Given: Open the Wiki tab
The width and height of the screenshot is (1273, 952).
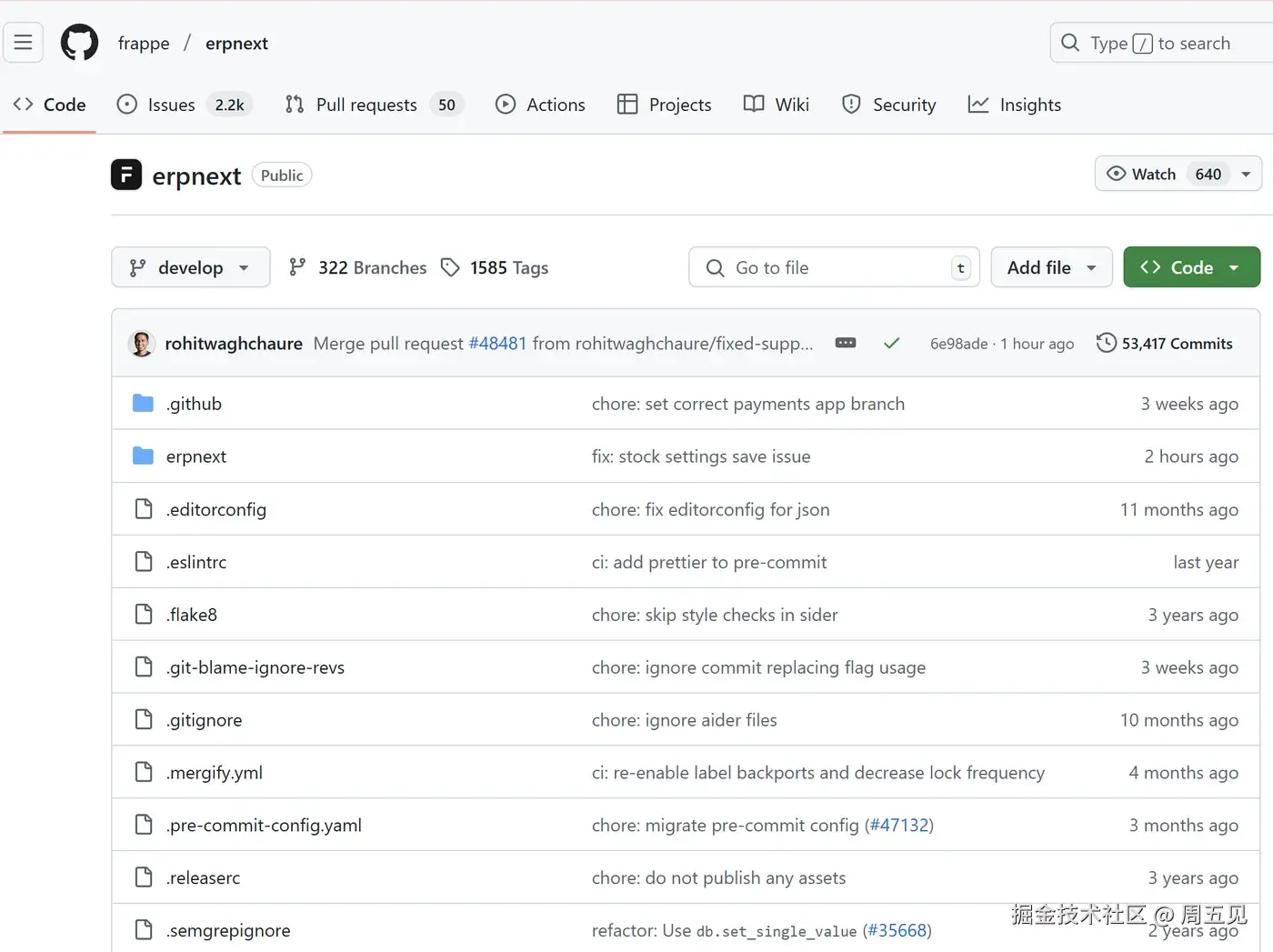Looking at the screenshot, I should coord(776,105).
